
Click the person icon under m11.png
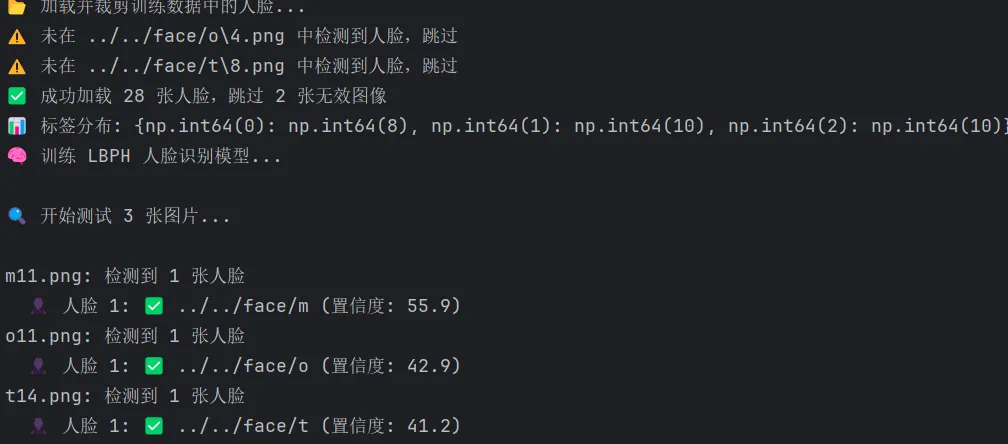(x=39, y=306)
